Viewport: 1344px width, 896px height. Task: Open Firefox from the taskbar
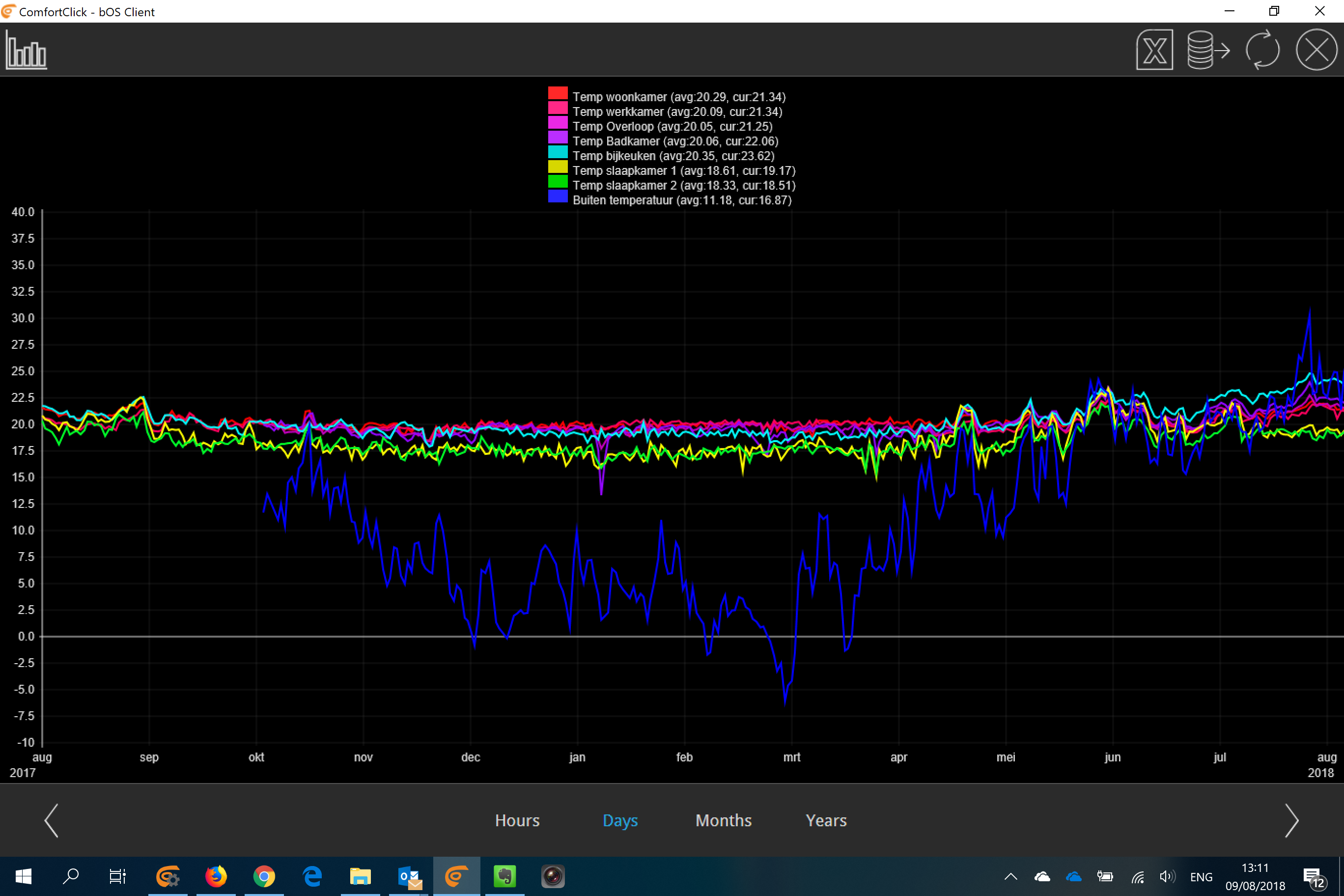point(216,876)
